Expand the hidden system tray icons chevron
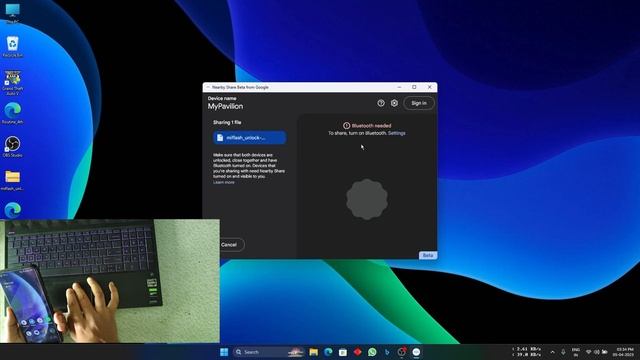Viewport: 640px width, 360px height. pos(552,352)
